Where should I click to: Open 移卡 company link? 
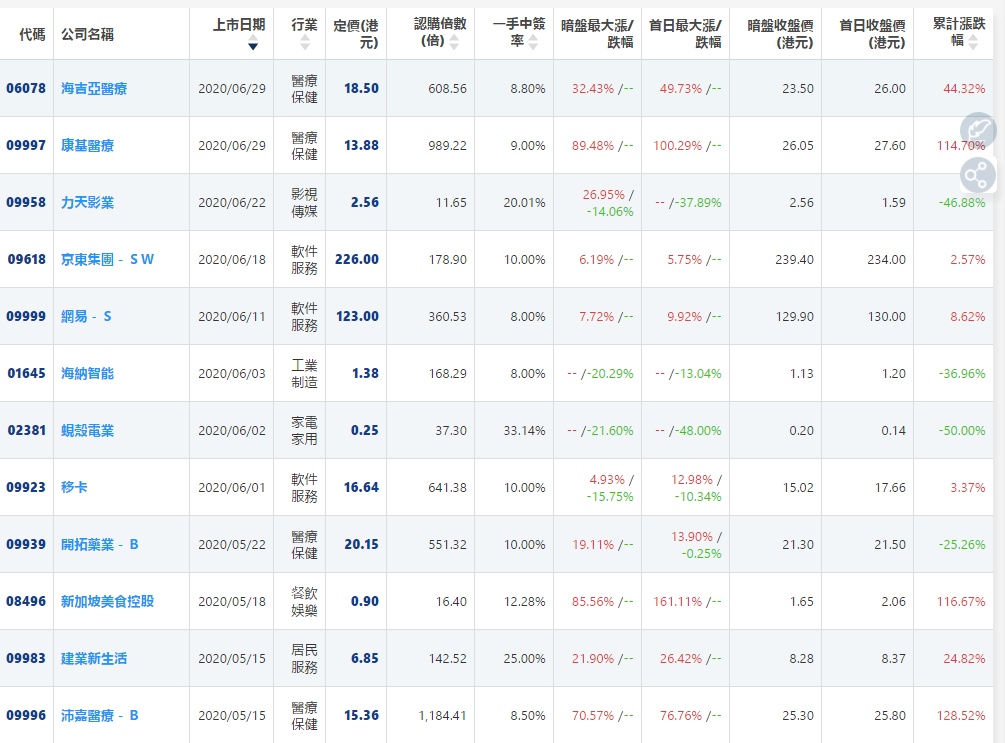click(74, 487)
